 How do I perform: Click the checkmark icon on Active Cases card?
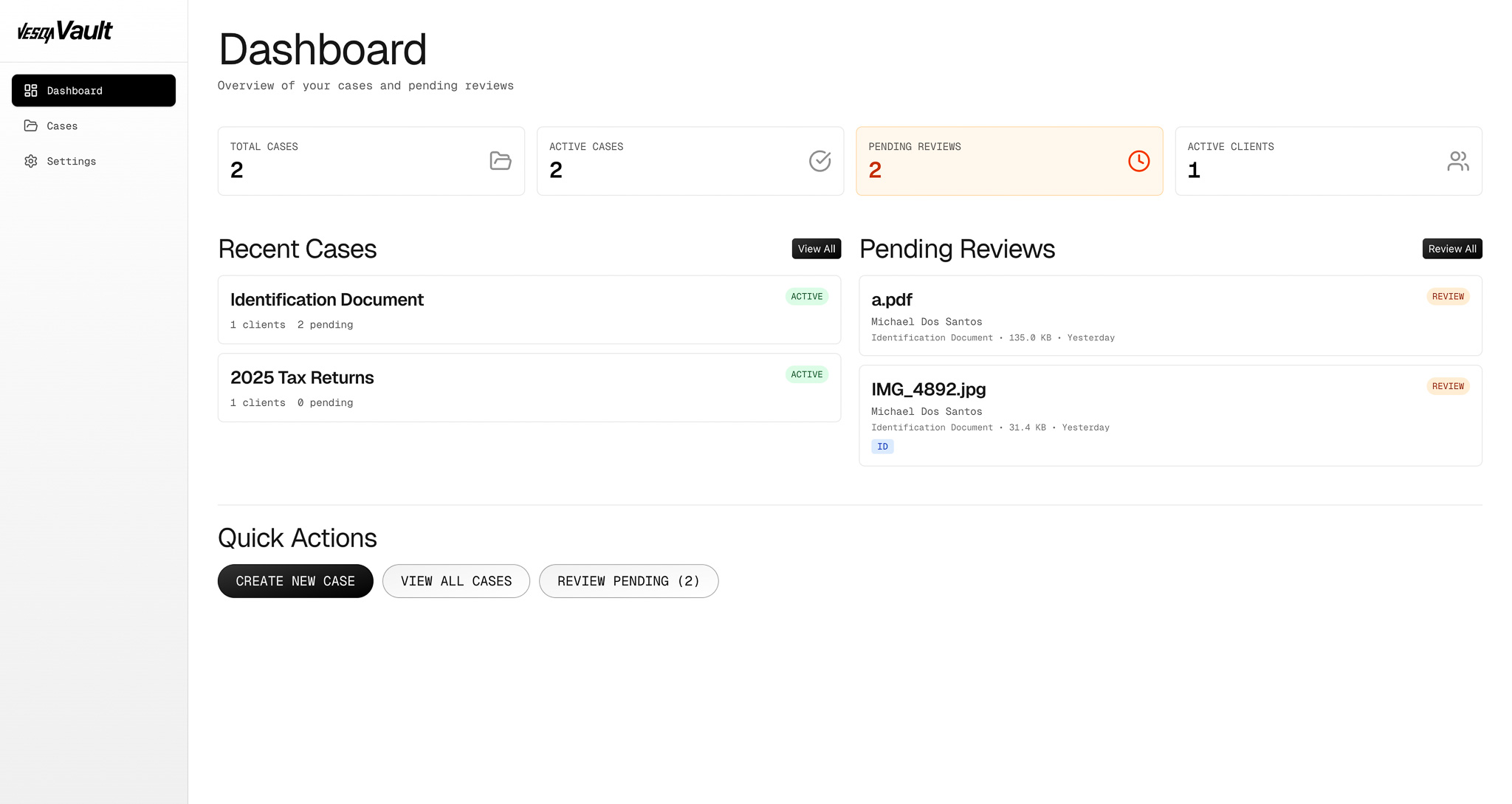click(819, 161)
